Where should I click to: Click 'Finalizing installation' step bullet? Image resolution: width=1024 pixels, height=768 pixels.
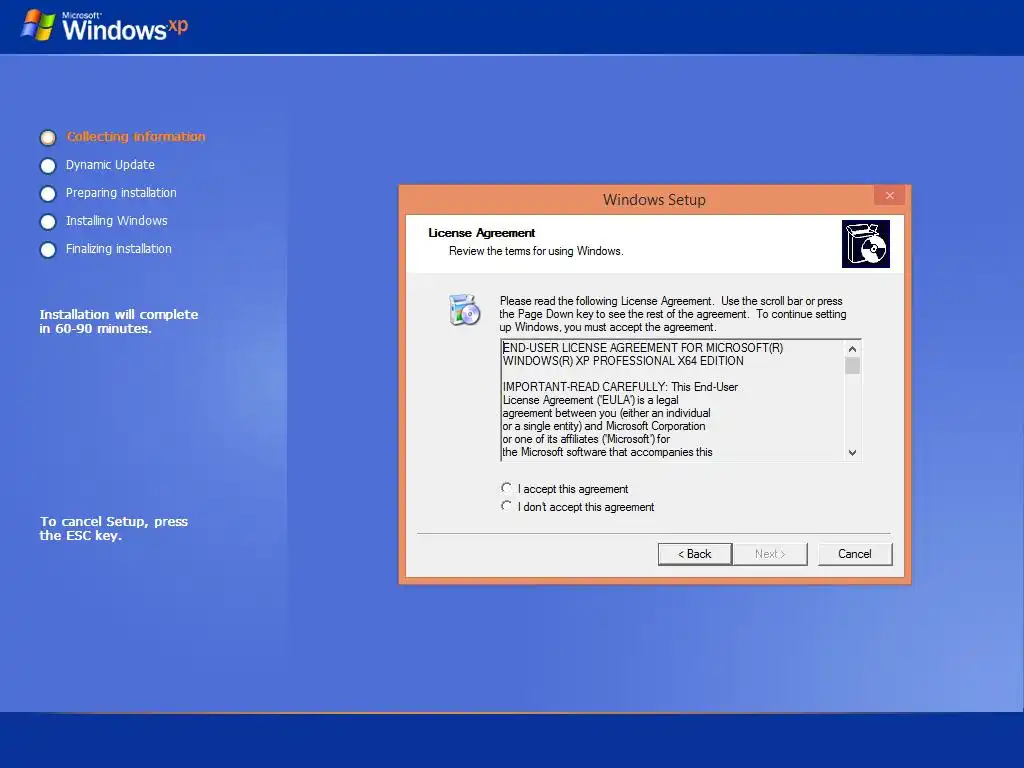[48, 250]
